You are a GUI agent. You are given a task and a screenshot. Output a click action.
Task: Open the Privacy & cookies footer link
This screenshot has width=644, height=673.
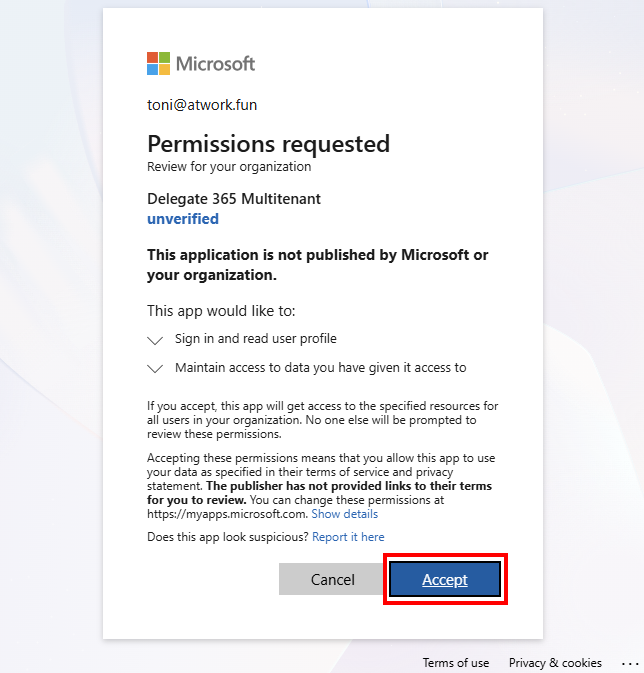555,662
